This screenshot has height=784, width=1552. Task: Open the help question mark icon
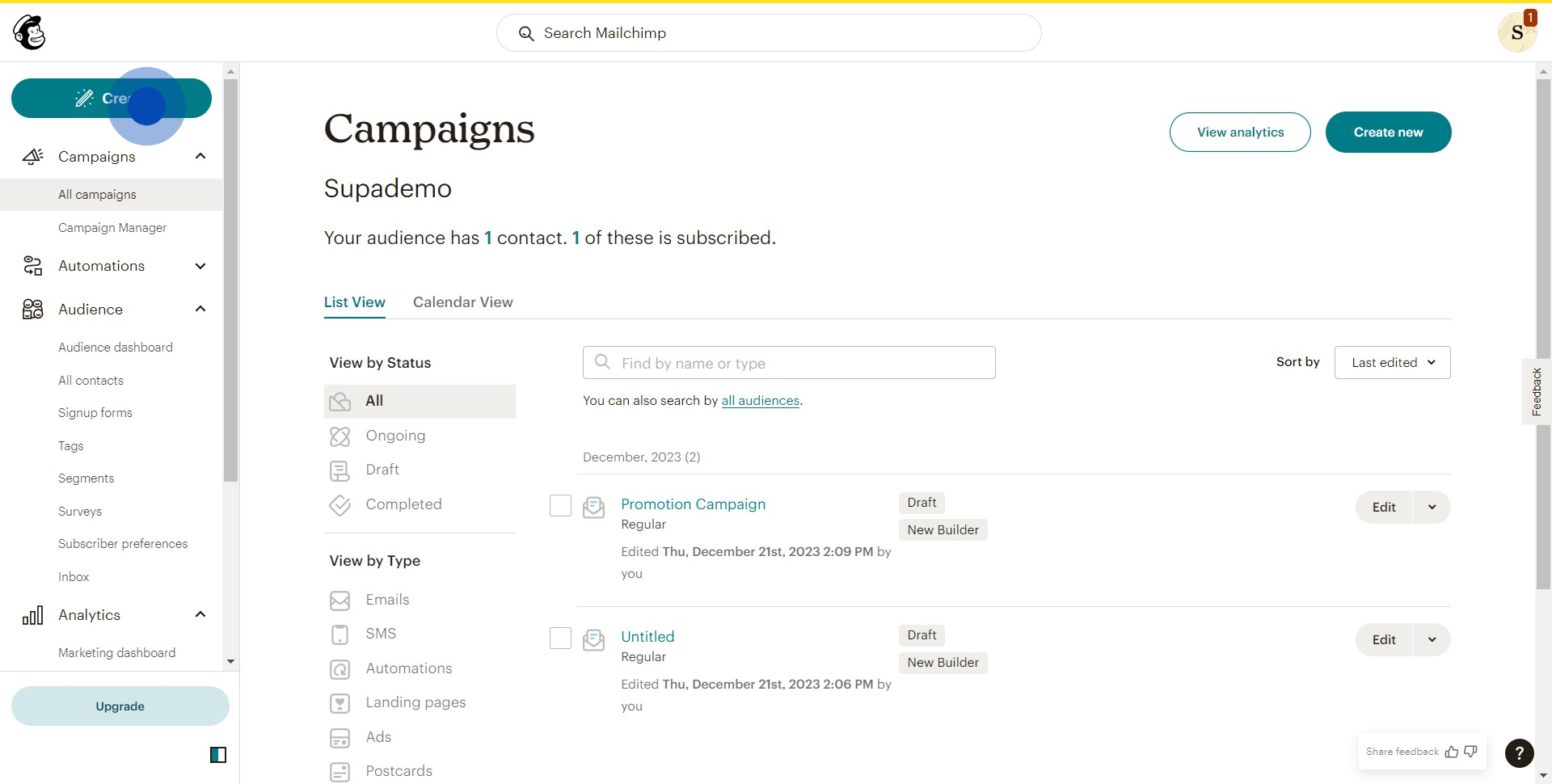[x=1519, y=753]
